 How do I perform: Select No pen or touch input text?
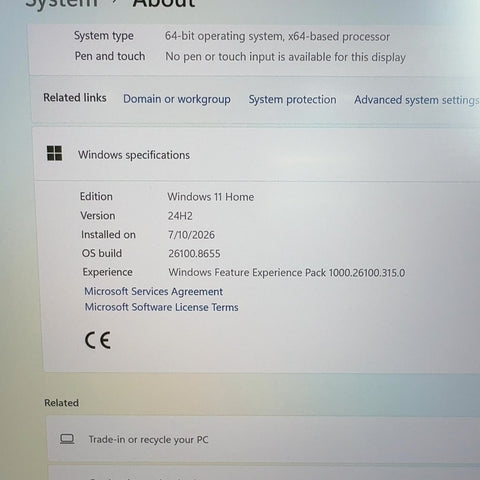[x=286, y=57]
